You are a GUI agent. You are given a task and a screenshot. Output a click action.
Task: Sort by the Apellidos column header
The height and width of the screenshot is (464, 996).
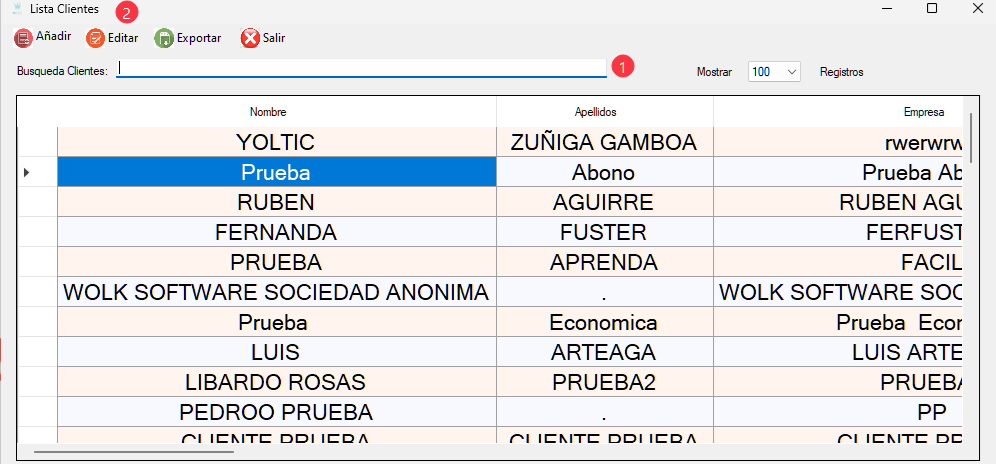coord(603,112)
